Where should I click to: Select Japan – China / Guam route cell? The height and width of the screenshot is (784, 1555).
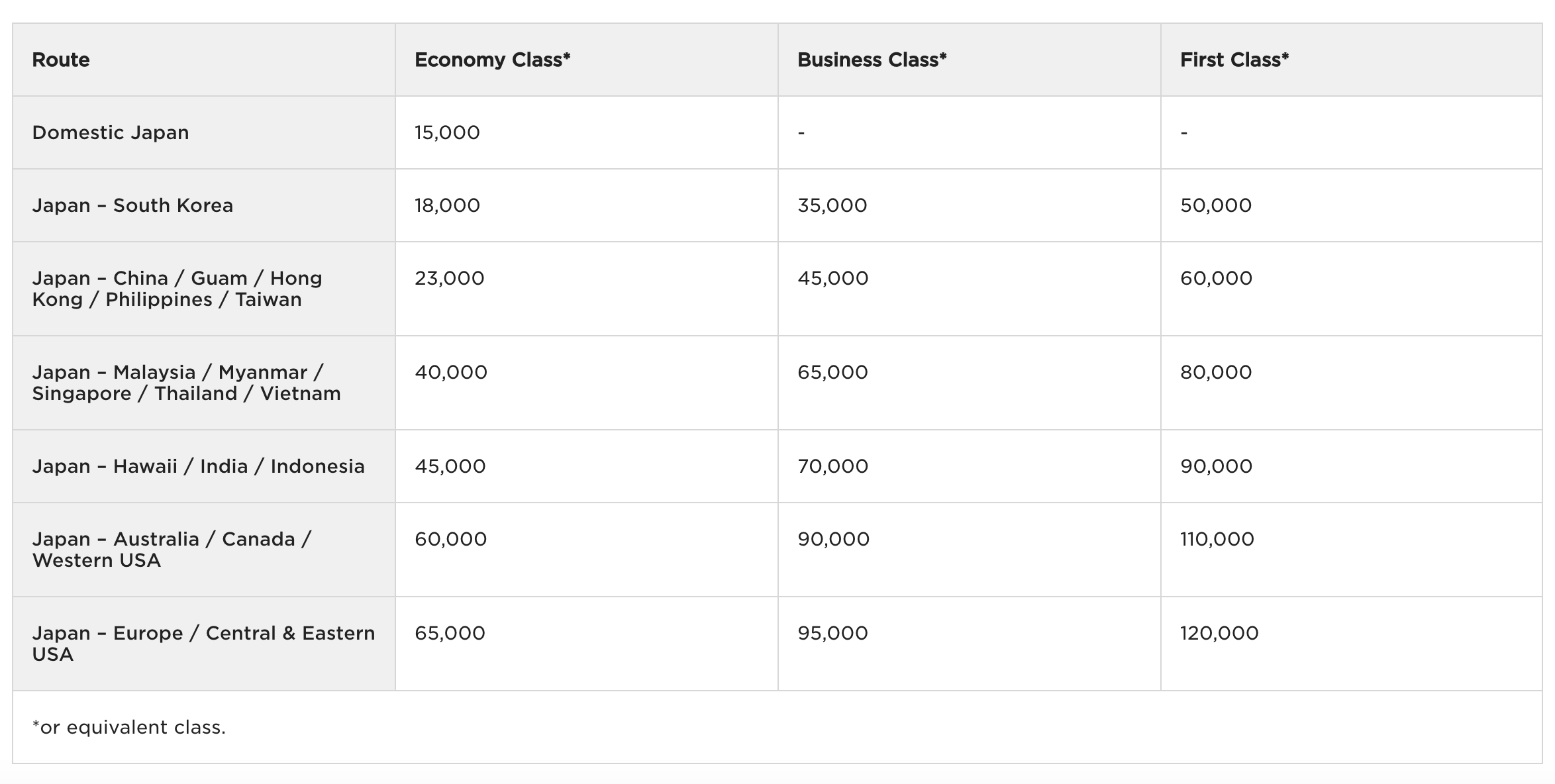(x=177, y=289)
